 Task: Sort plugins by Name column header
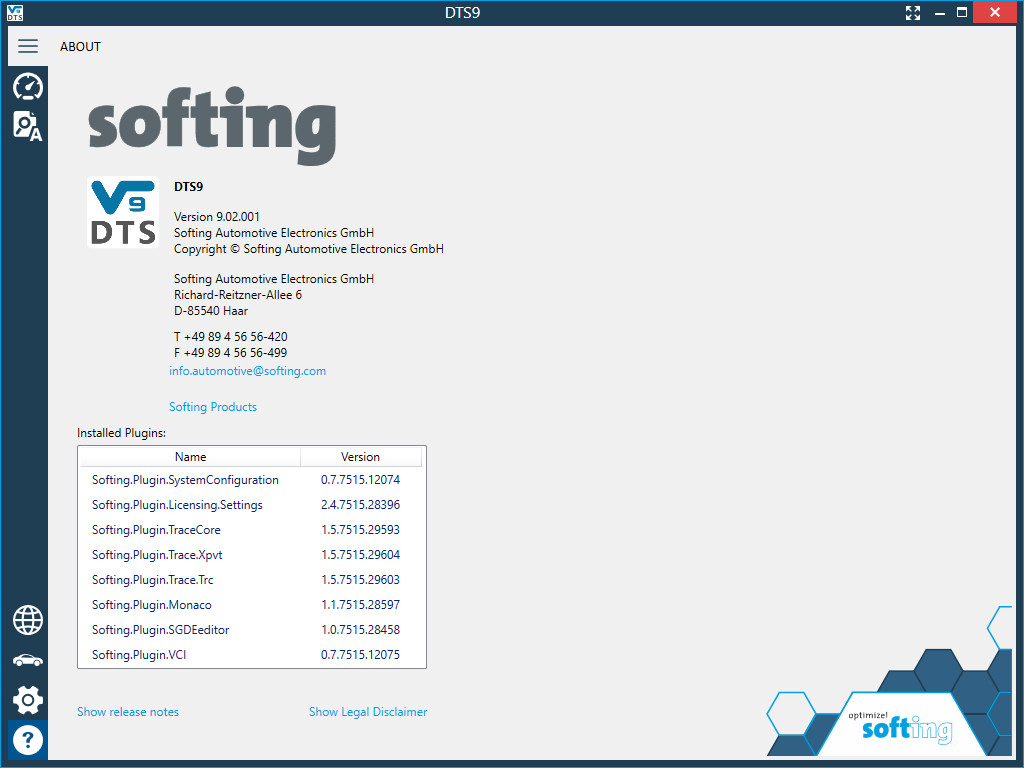pos(190,457)
